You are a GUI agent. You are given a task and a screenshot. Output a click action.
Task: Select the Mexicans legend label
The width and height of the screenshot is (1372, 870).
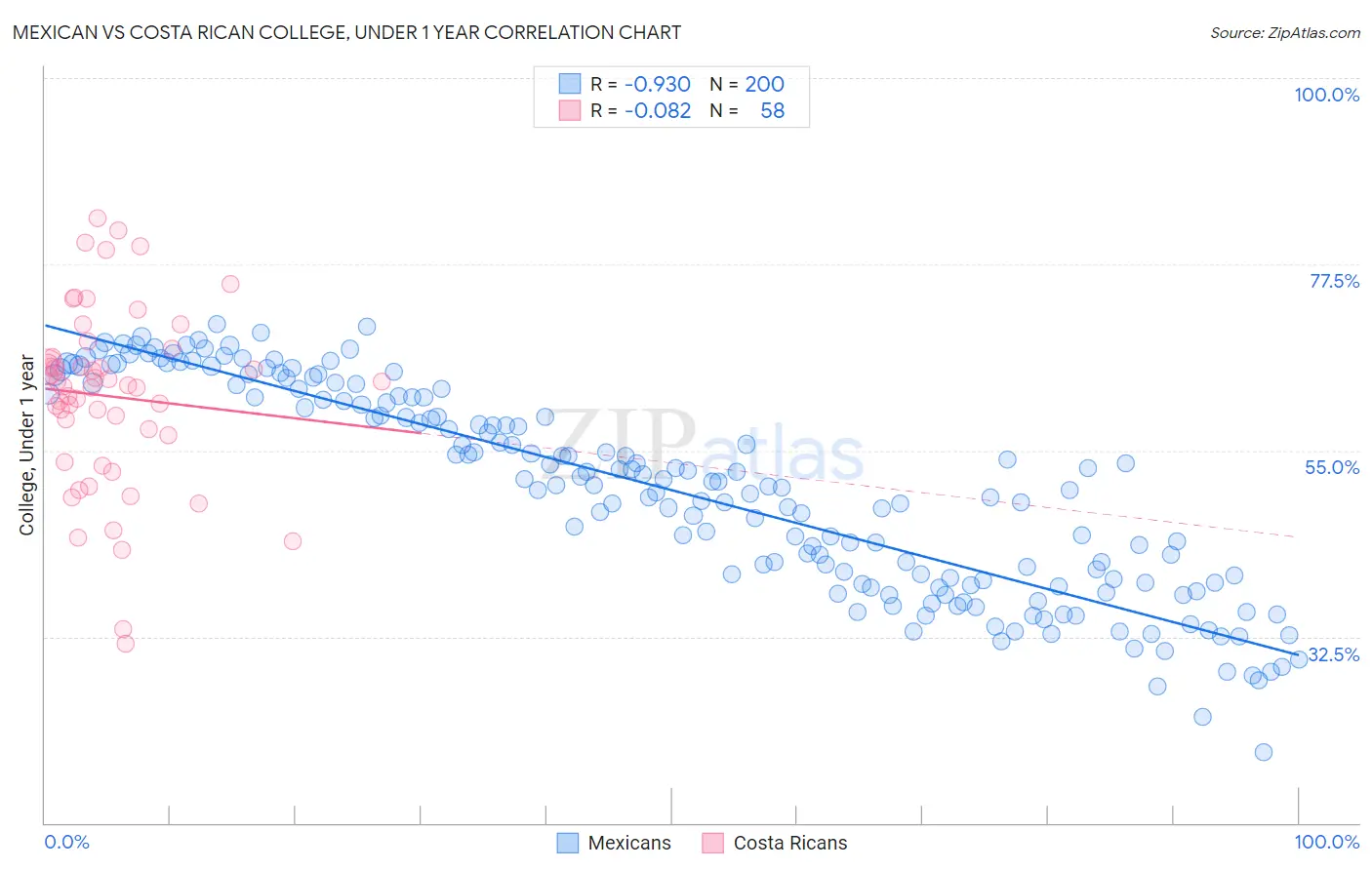[x=629, y=843]
